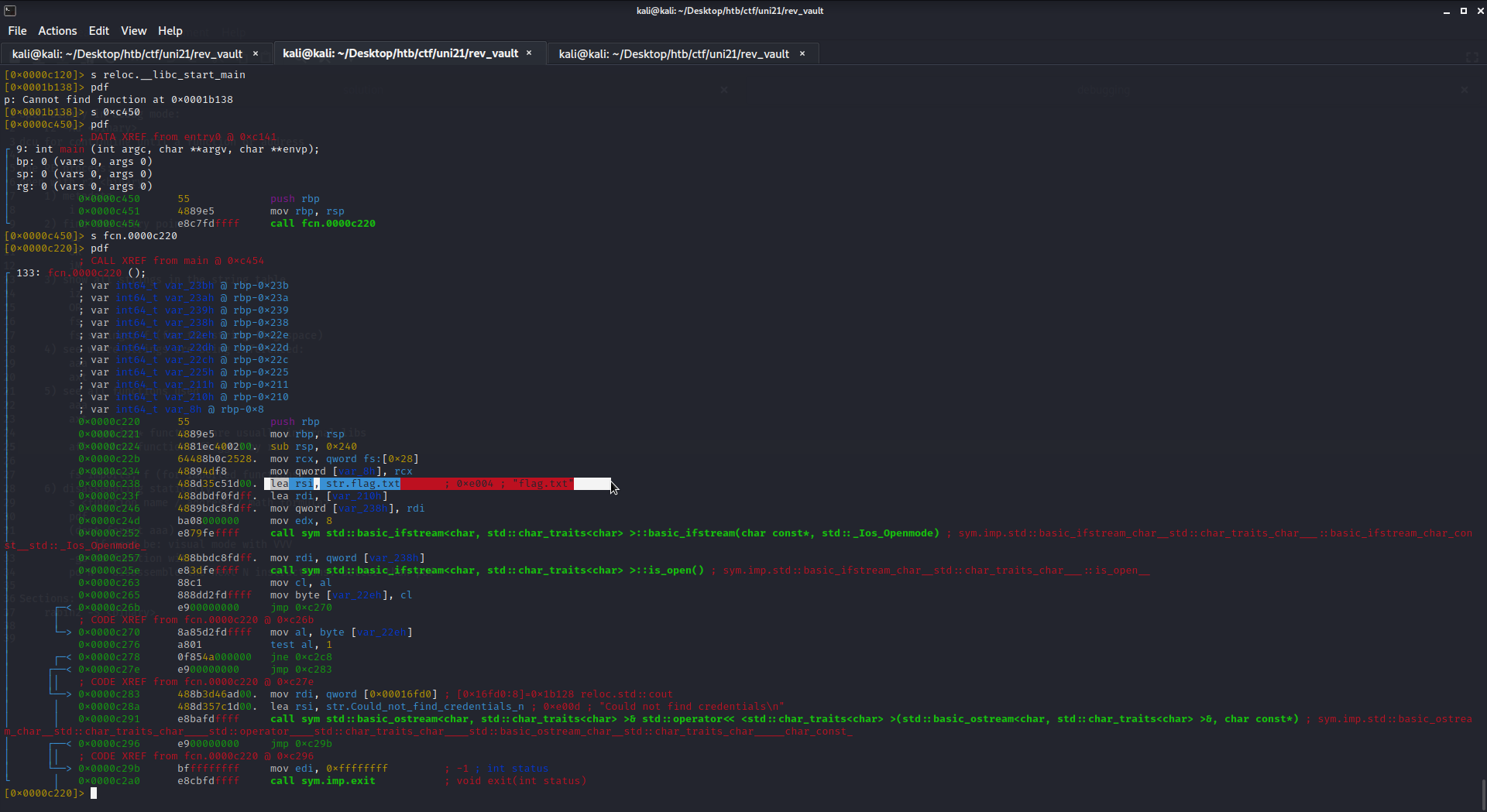Viewport: 1487px width, 812px height.
Task: Close the third terminal tab
Action: (x=802, y=53)
